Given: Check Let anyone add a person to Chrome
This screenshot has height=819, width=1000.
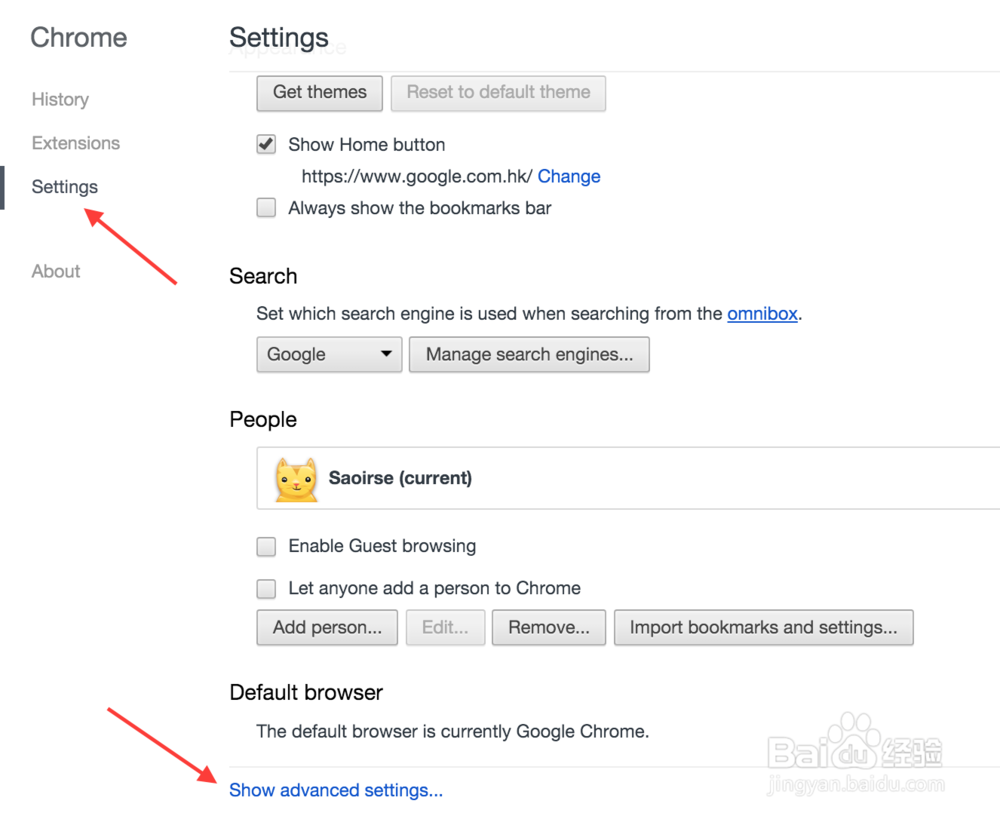Looking at the screenshot, I should tap(266, 589).
